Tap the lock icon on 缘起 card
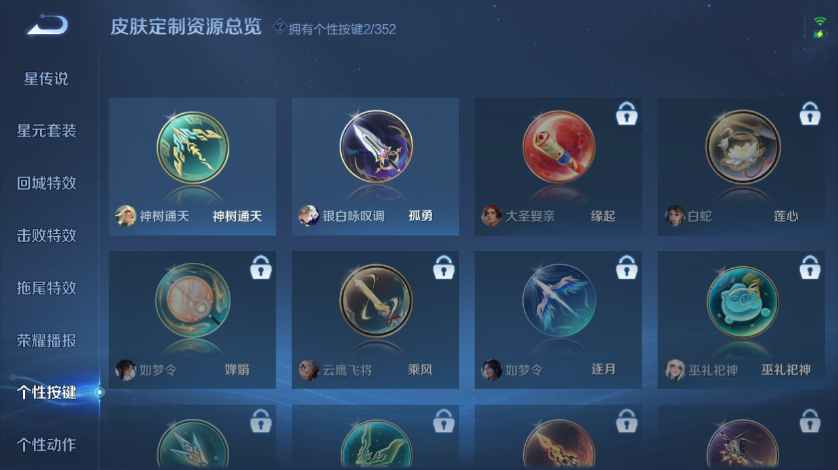 coord(626,113)
